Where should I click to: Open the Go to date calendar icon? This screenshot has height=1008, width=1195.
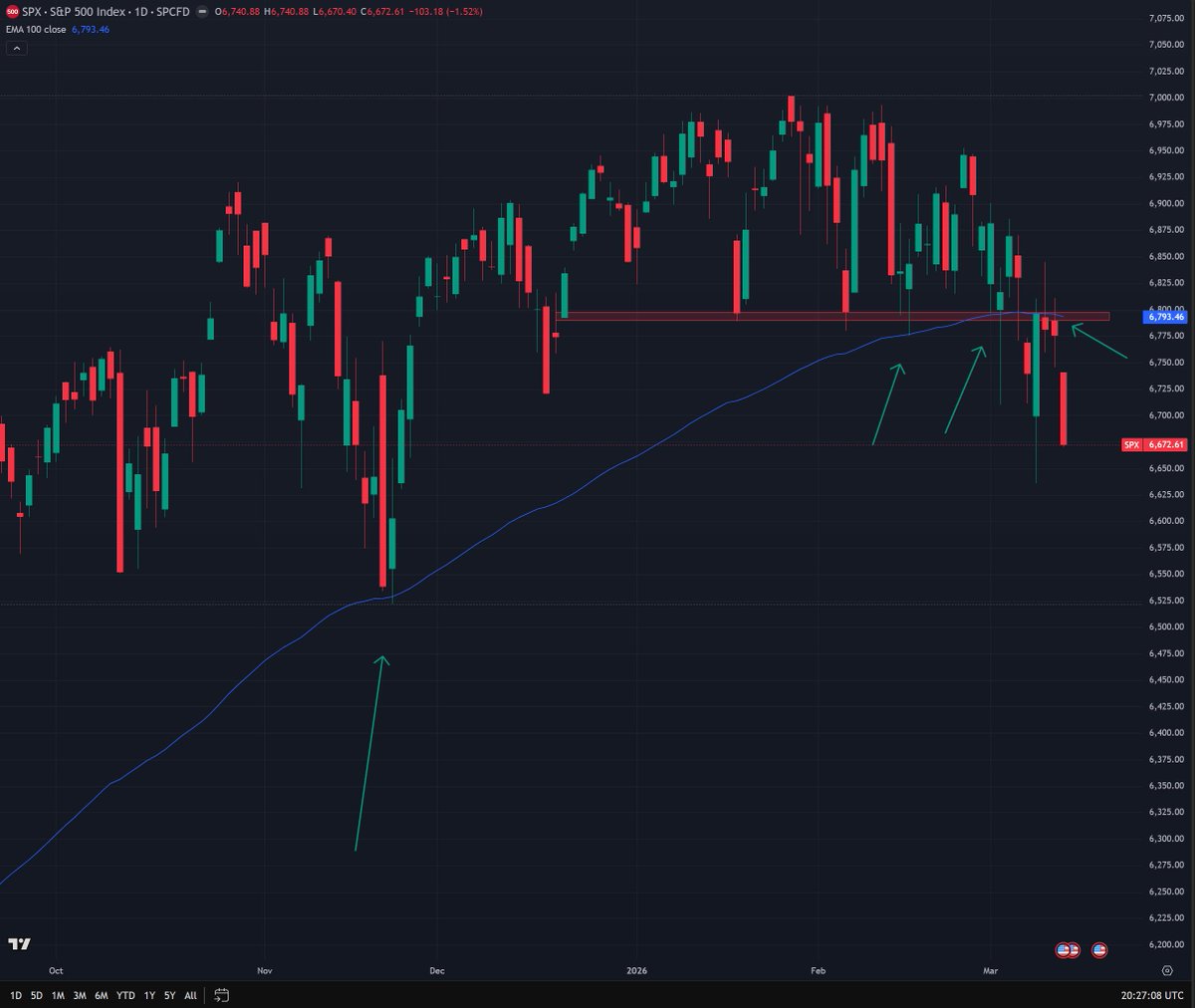(x=221, y=995)
